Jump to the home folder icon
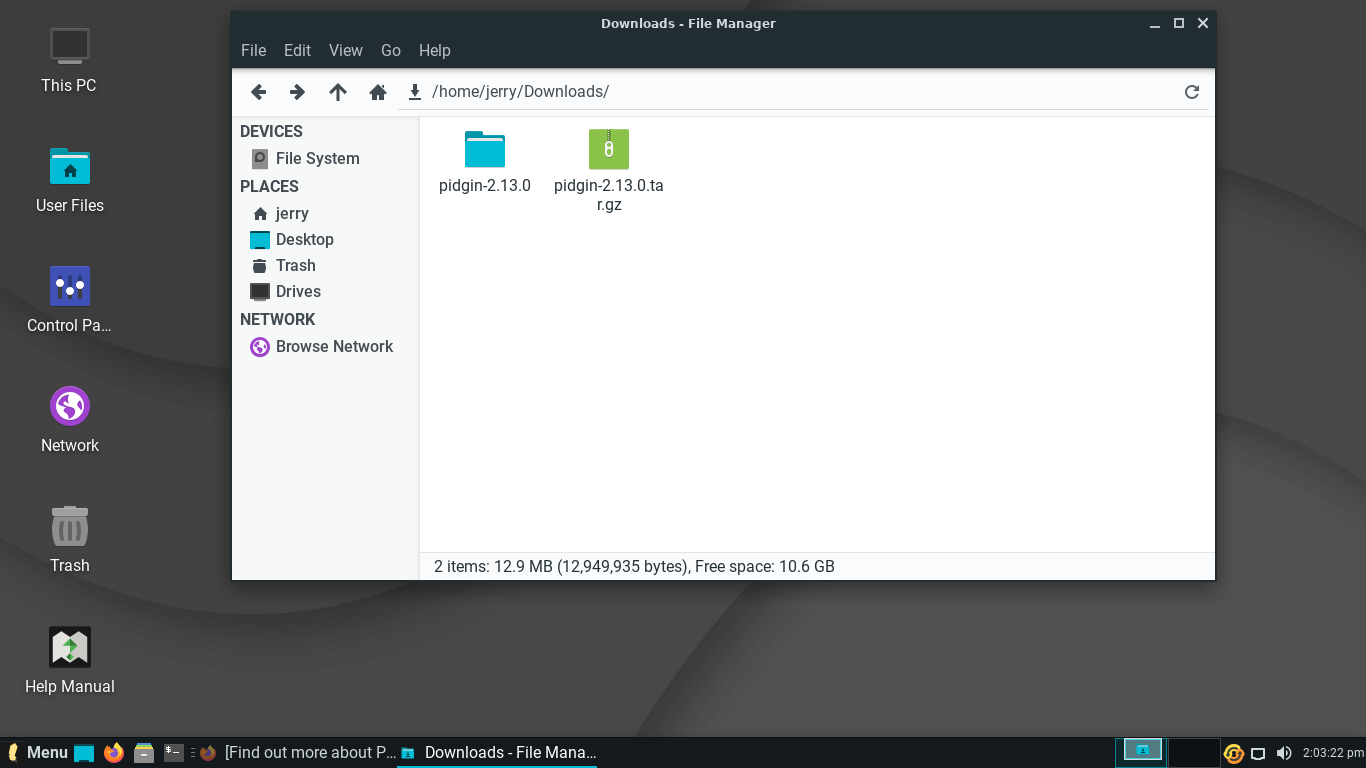 pyautogui.click(x=377, y=92)
